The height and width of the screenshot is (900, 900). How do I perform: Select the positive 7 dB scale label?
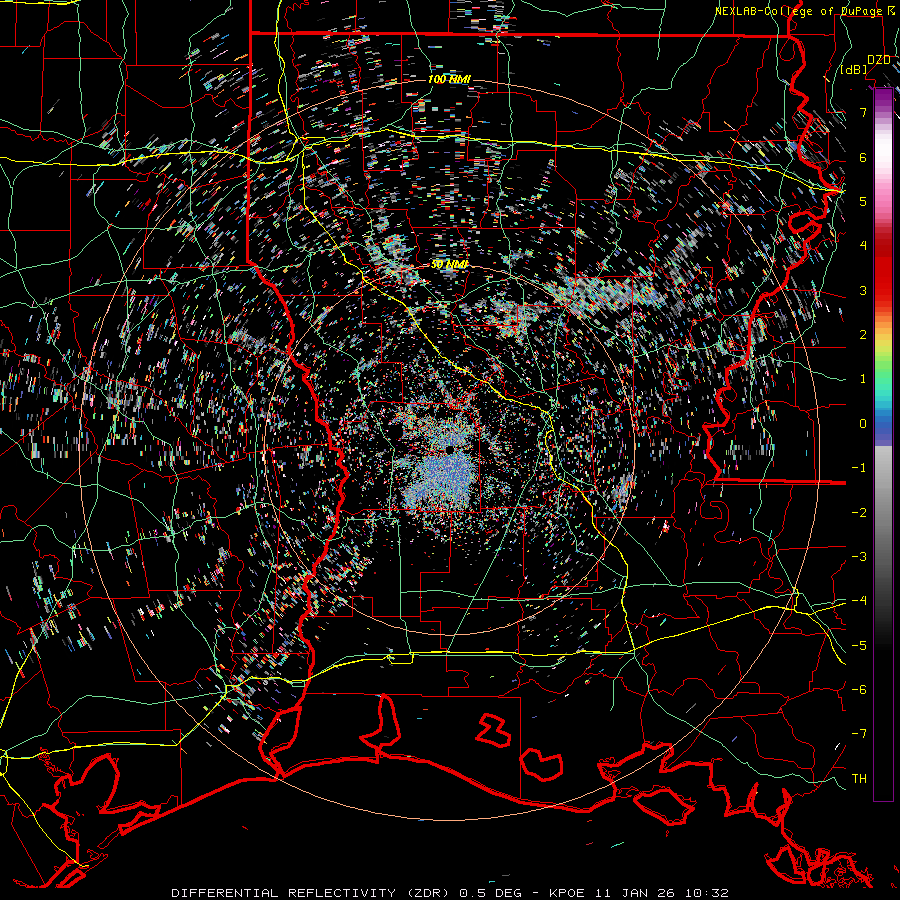(863, 112)
